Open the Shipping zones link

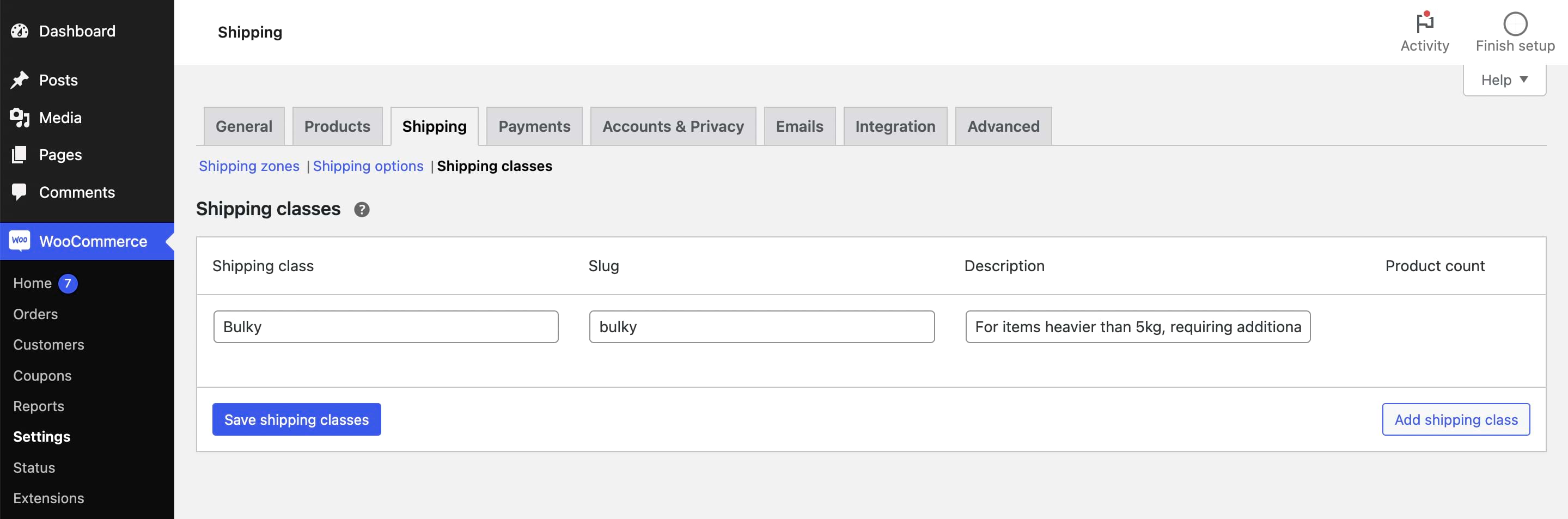click(x=249, y=166)
